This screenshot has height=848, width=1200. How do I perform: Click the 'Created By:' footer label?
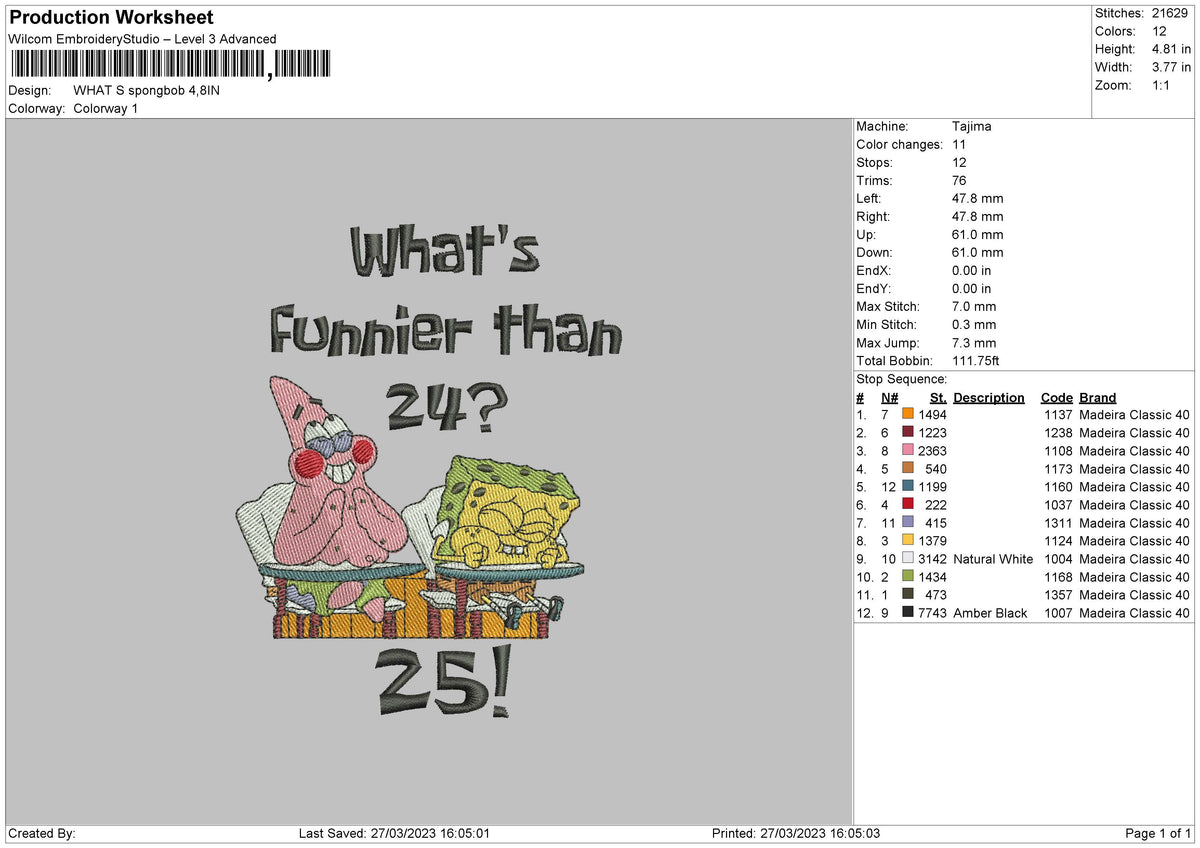click(x=42, y=833)
